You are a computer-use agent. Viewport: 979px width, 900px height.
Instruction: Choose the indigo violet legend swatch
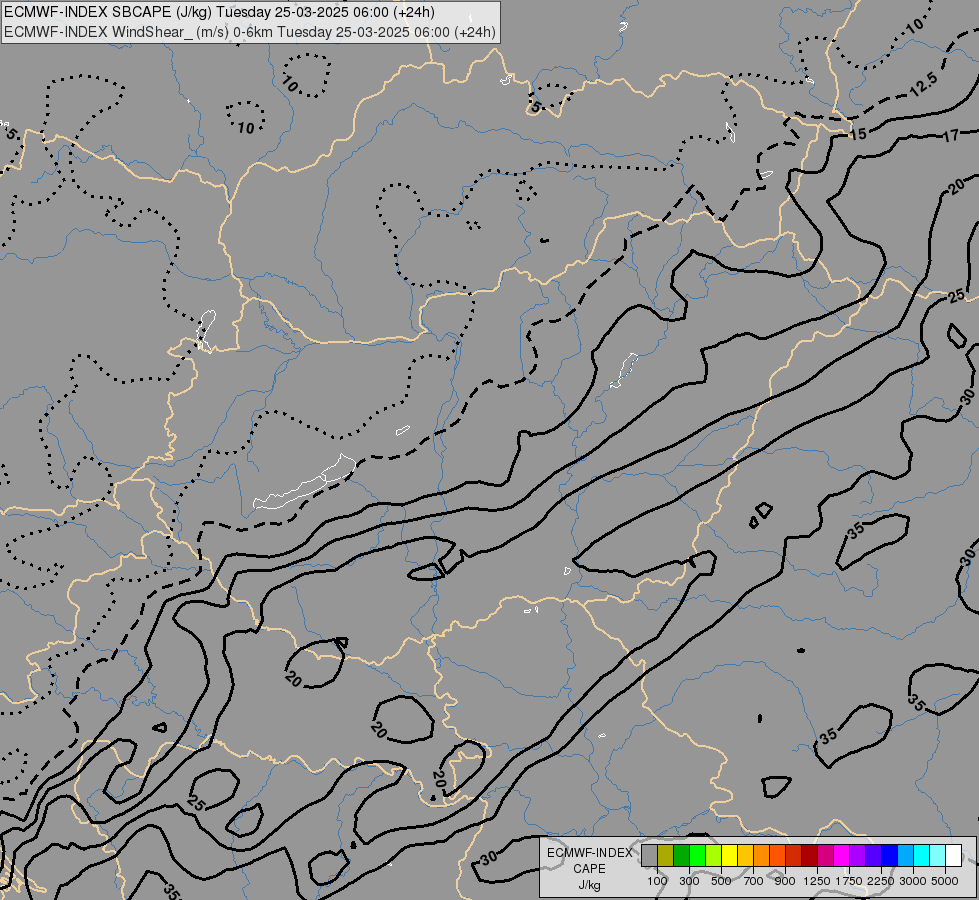tap(873, 856)
